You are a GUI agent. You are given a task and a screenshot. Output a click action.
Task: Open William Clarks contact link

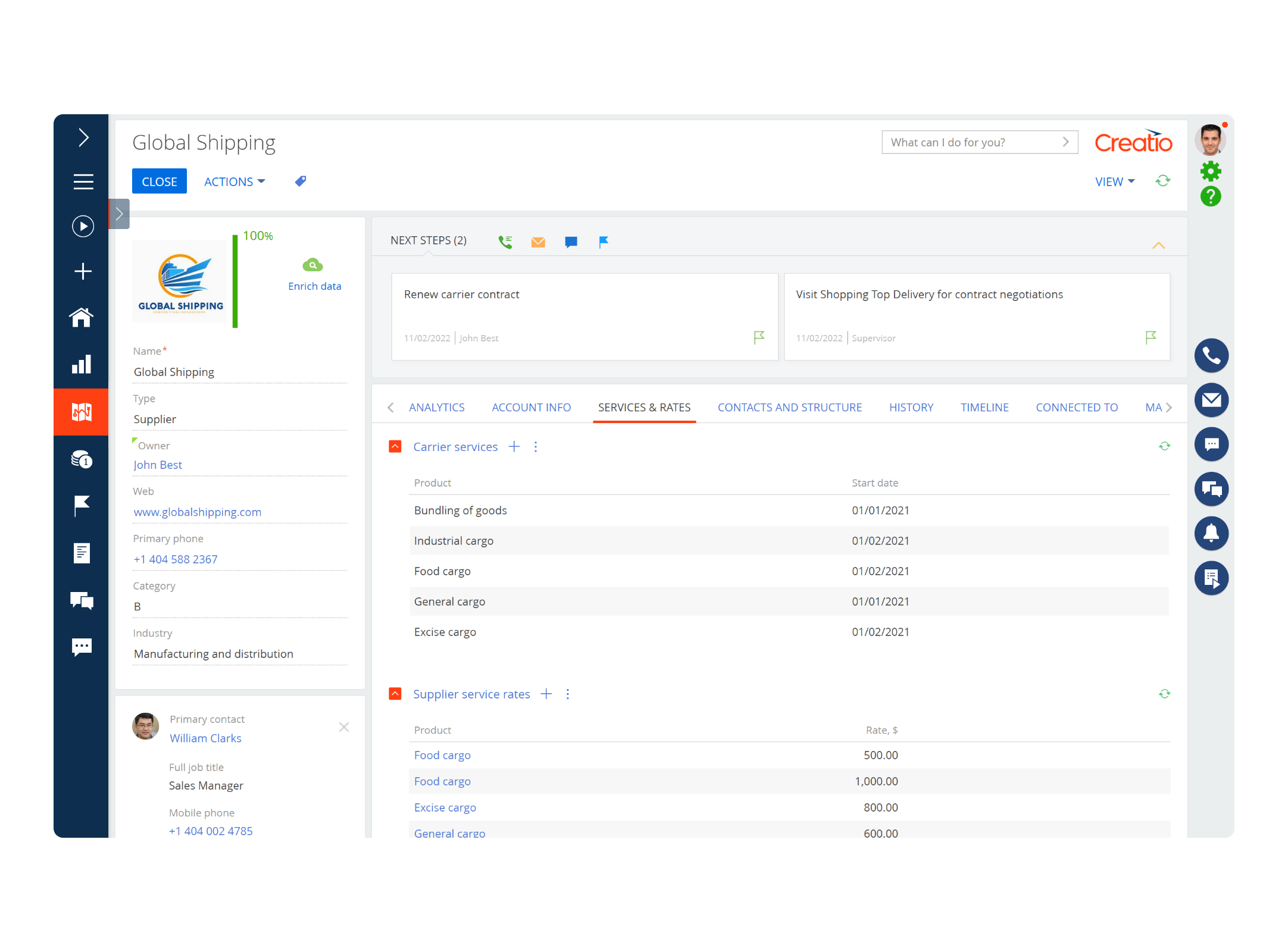205,738
